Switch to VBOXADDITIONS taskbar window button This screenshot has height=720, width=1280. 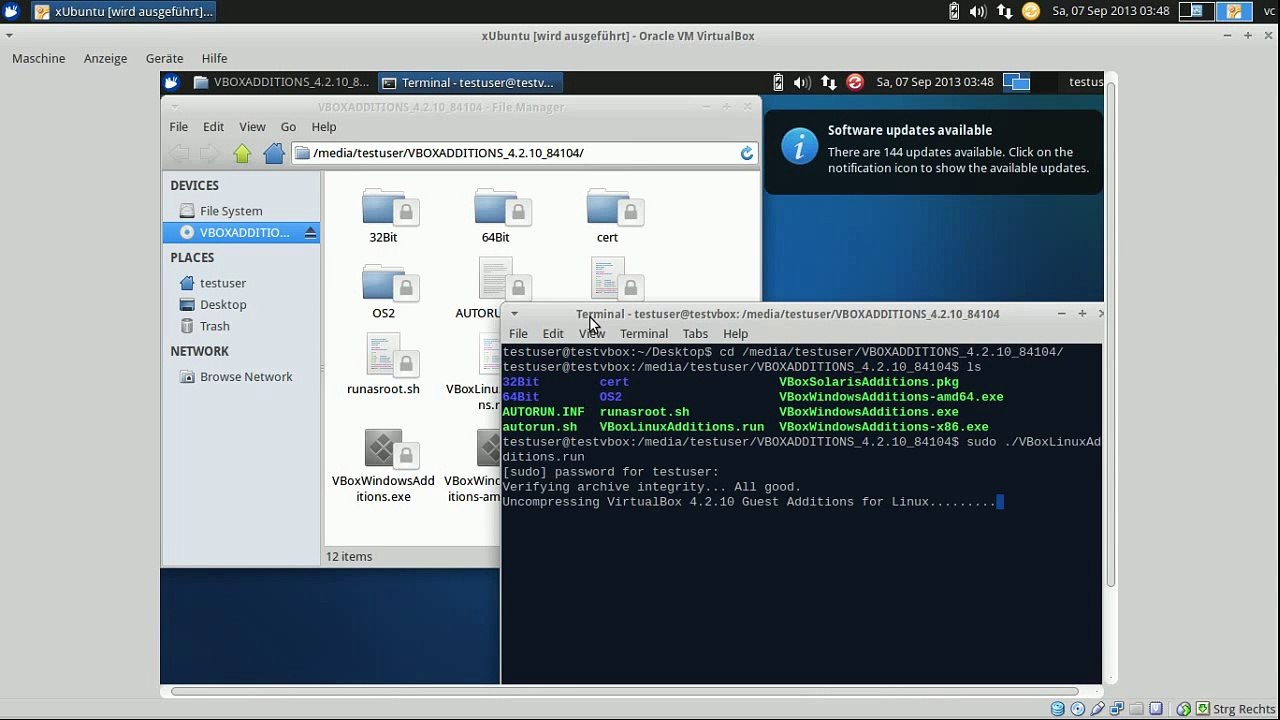pyautogui.click(x=281, y=82)
